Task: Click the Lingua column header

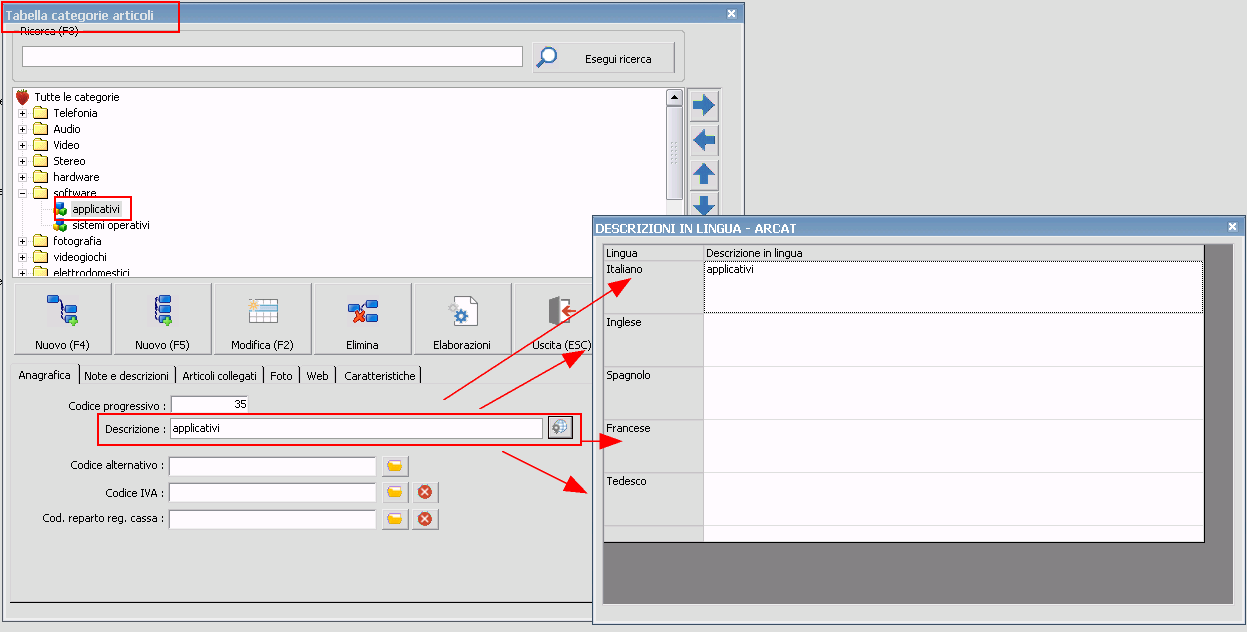Action: [x=654, y=253]
